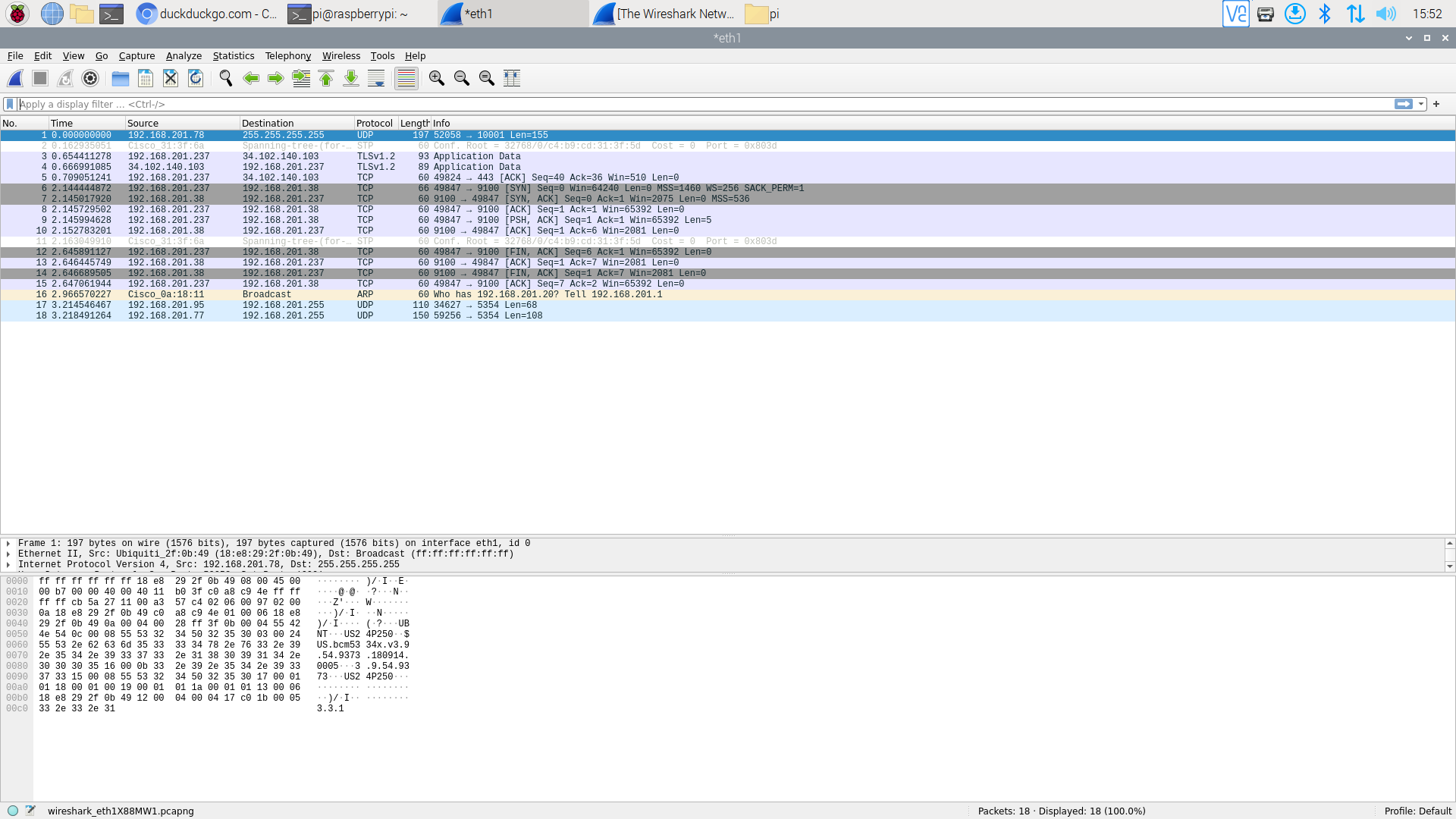
Task: Go forward in packet history with the right arrow
Action: [276, 78]
